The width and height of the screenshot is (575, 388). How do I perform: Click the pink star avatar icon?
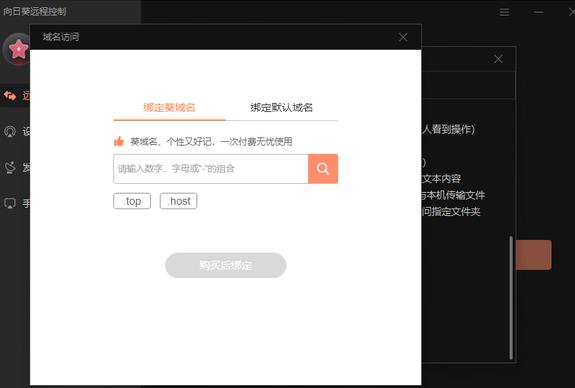[x=18, y=49]
